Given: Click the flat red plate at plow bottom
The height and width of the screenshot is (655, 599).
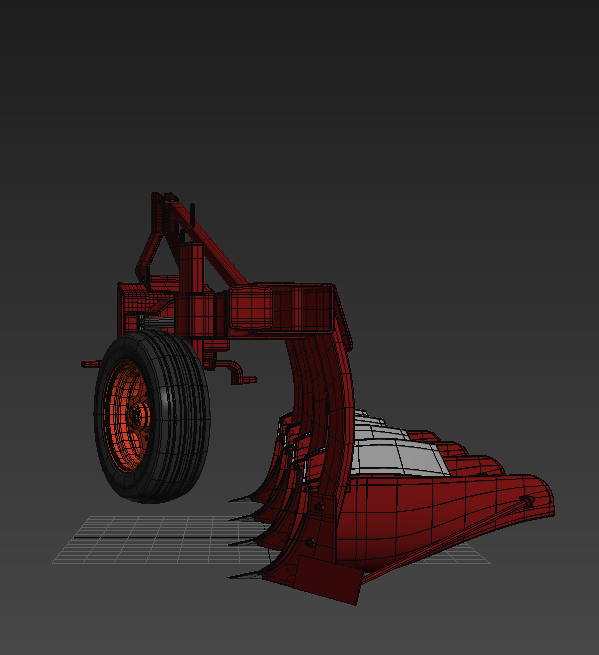Looking at the screenshot, I should pyautogui.click(x=328, y=581).
